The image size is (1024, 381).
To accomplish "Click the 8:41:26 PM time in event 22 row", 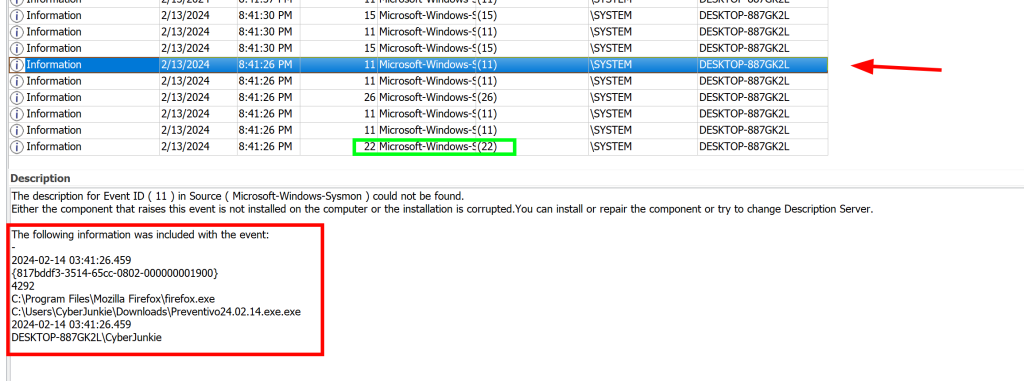I will (265, 146).
